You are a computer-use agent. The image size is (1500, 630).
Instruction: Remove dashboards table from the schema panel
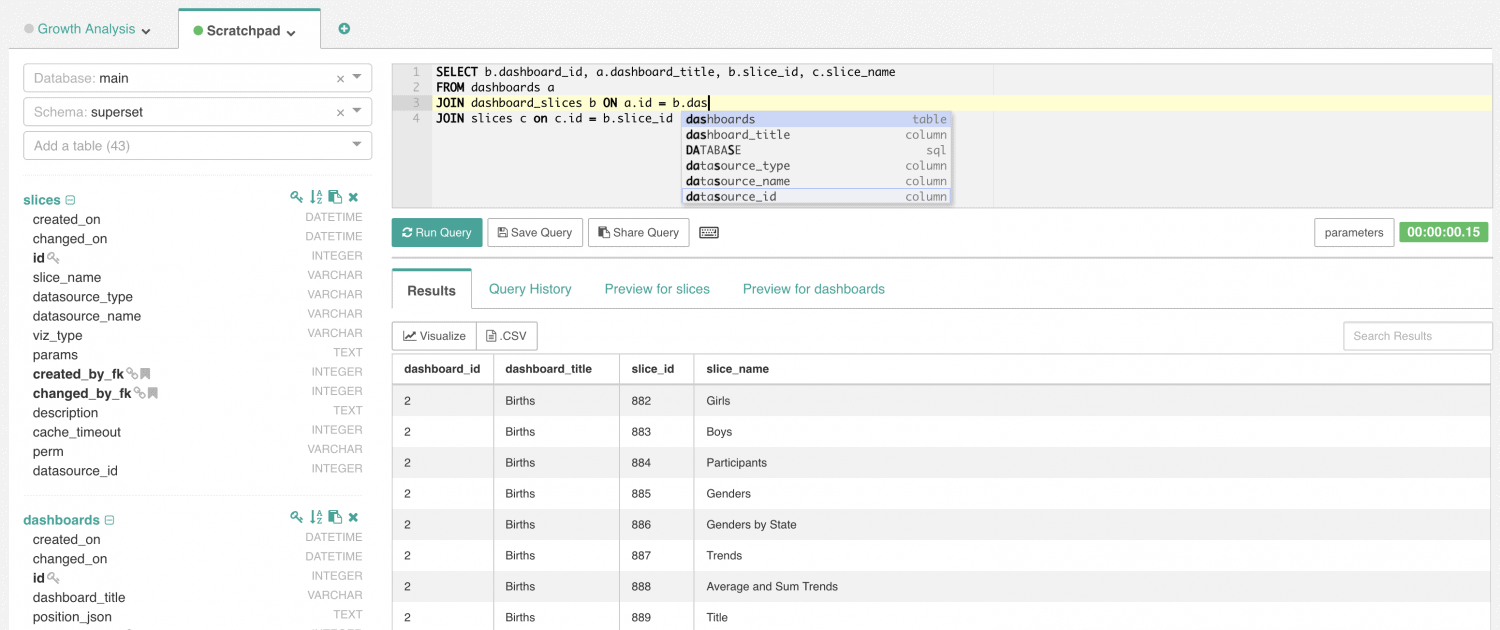click(x=353, y=518)
